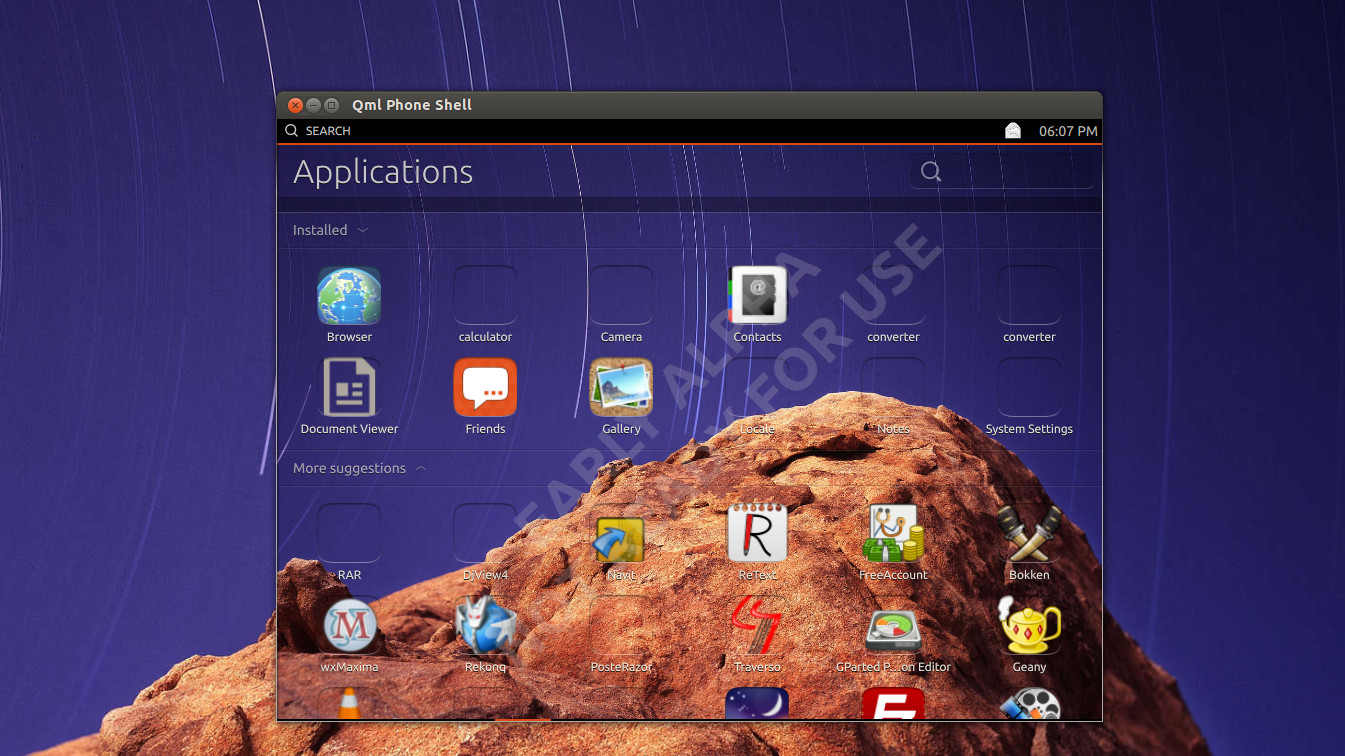The width and height of the screenshot is (1345, 756).
Task: Open the Document Viewer app
Action: tap(349, 388)
